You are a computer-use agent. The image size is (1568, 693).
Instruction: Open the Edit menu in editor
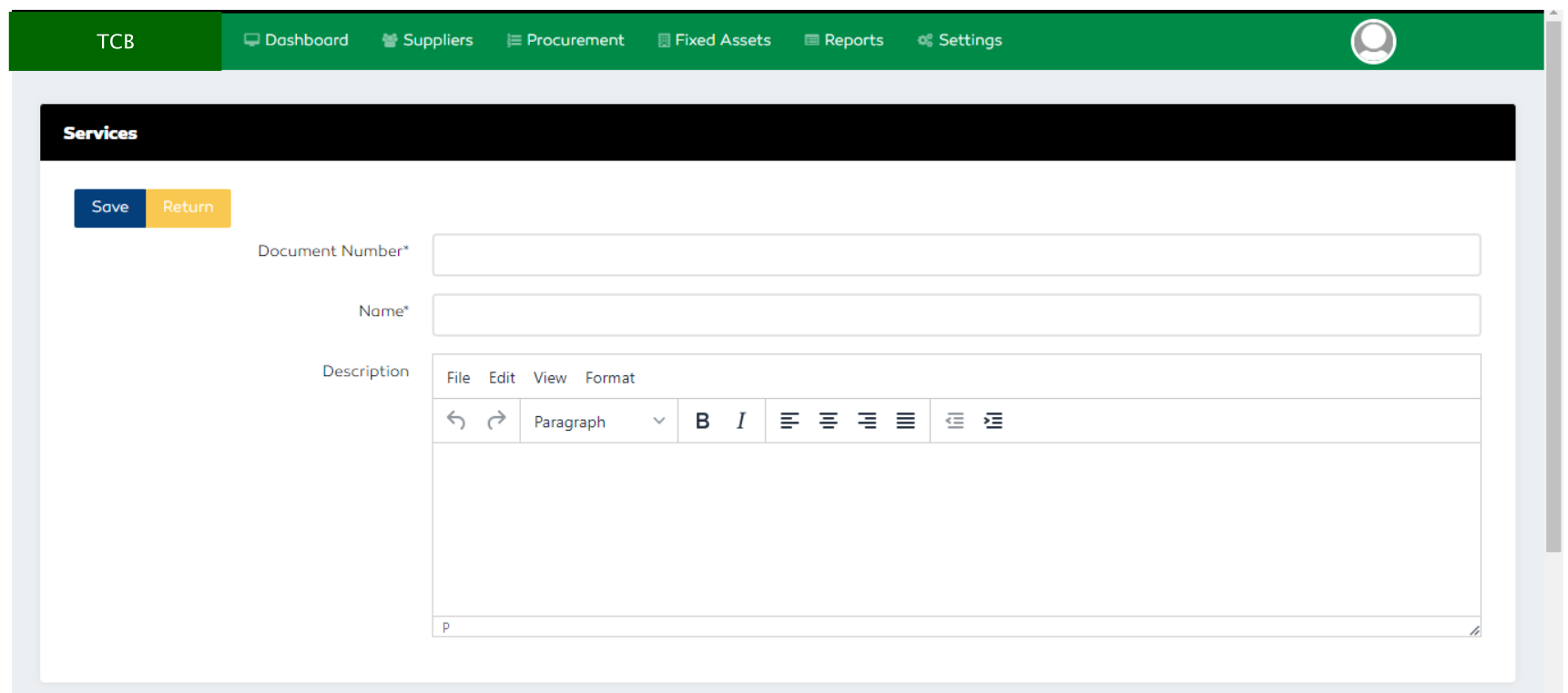coord(502,378)
